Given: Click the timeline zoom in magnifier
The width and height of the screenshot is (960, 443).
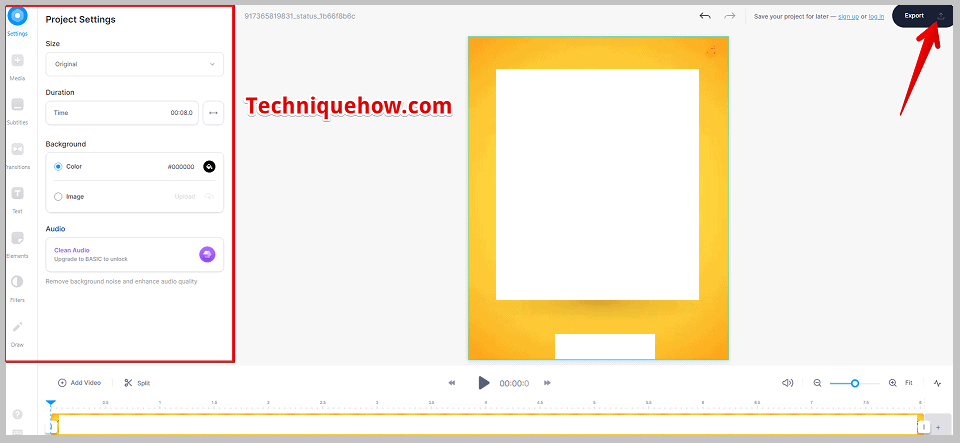Looking at the screenshot, I should click(893, 383).
